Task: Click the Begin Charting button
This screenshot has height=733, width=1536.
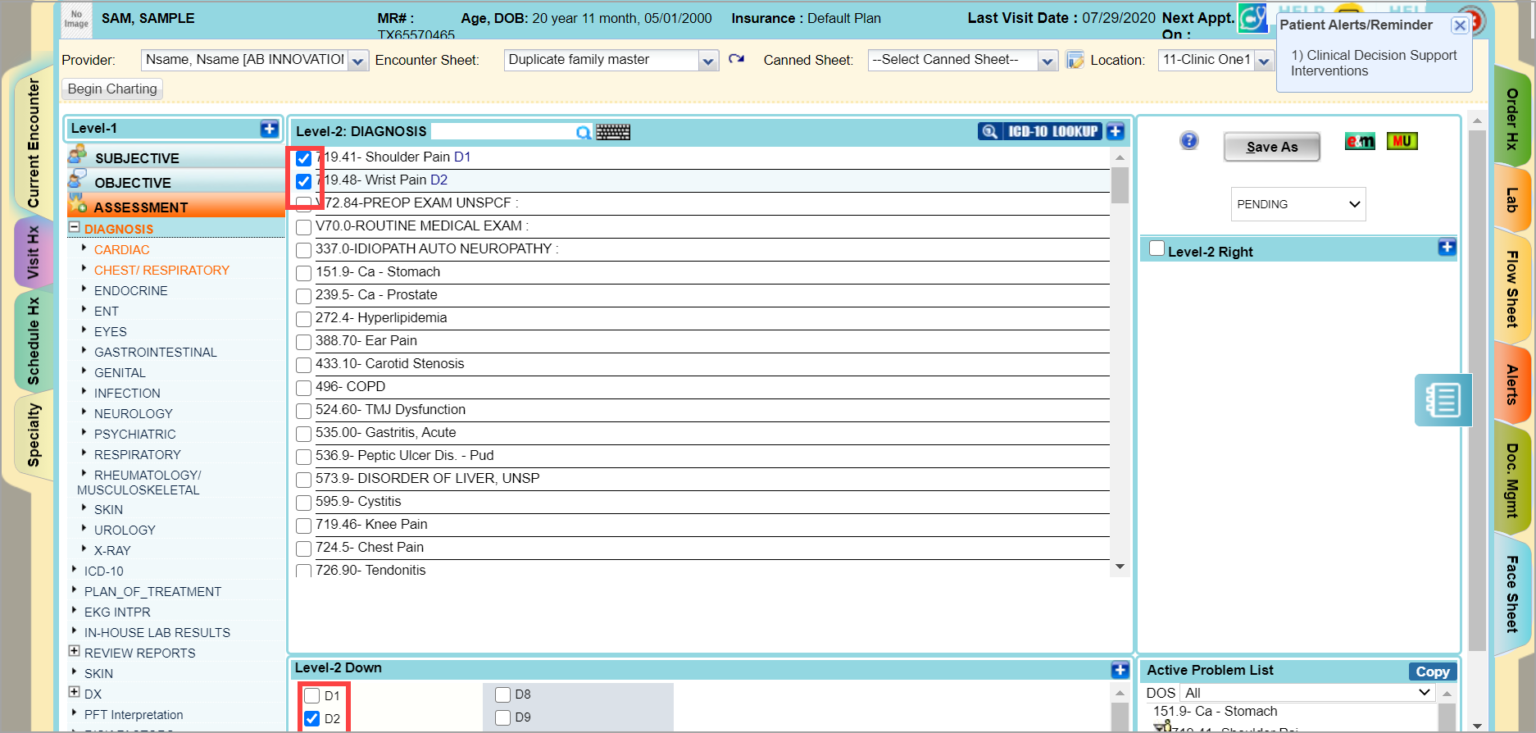Action: 111,88
